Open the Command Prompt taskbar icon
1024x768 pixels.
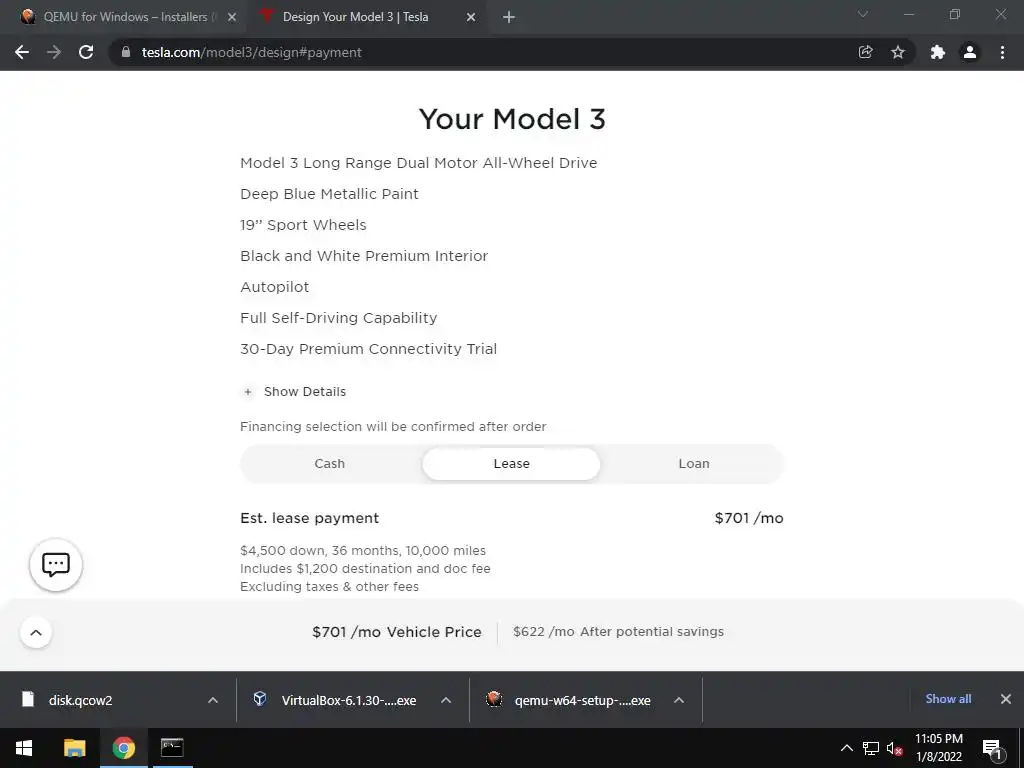[172, 748]
